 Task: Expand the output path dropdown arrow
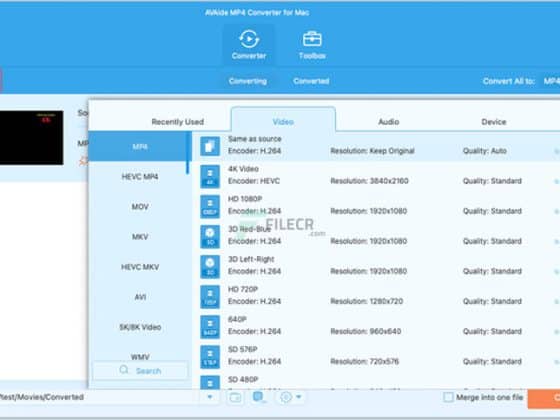(210, 397)
